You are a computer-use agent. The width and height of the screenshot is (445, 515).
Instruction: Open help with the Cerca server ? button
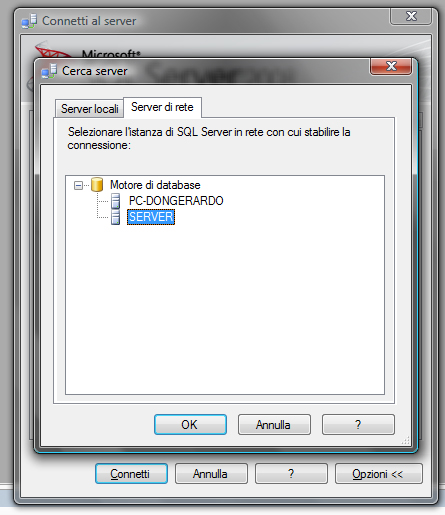[x=358, y=425]
